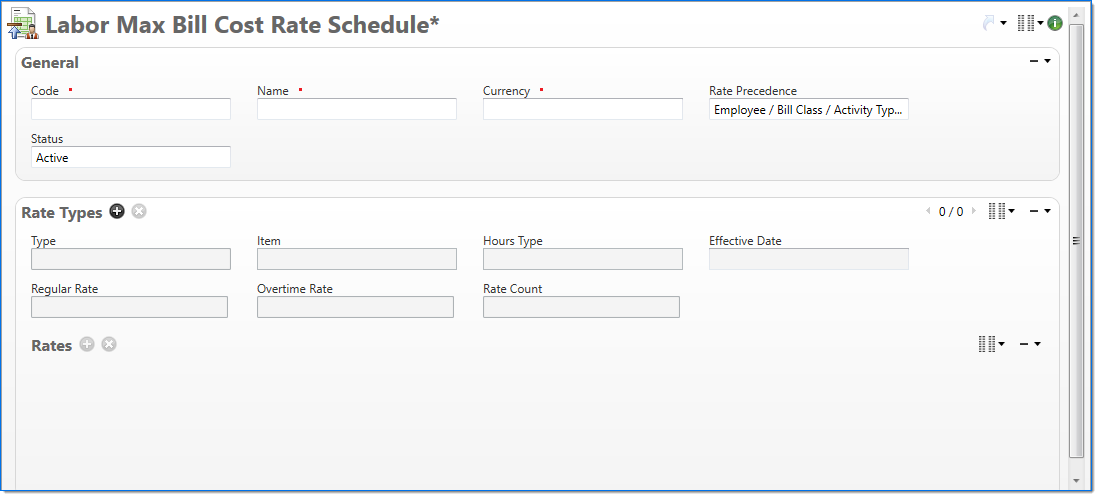This screenshot has height=497, width=1098.
Task: Click the add icon next to Rates
Action: coord(87,344)
